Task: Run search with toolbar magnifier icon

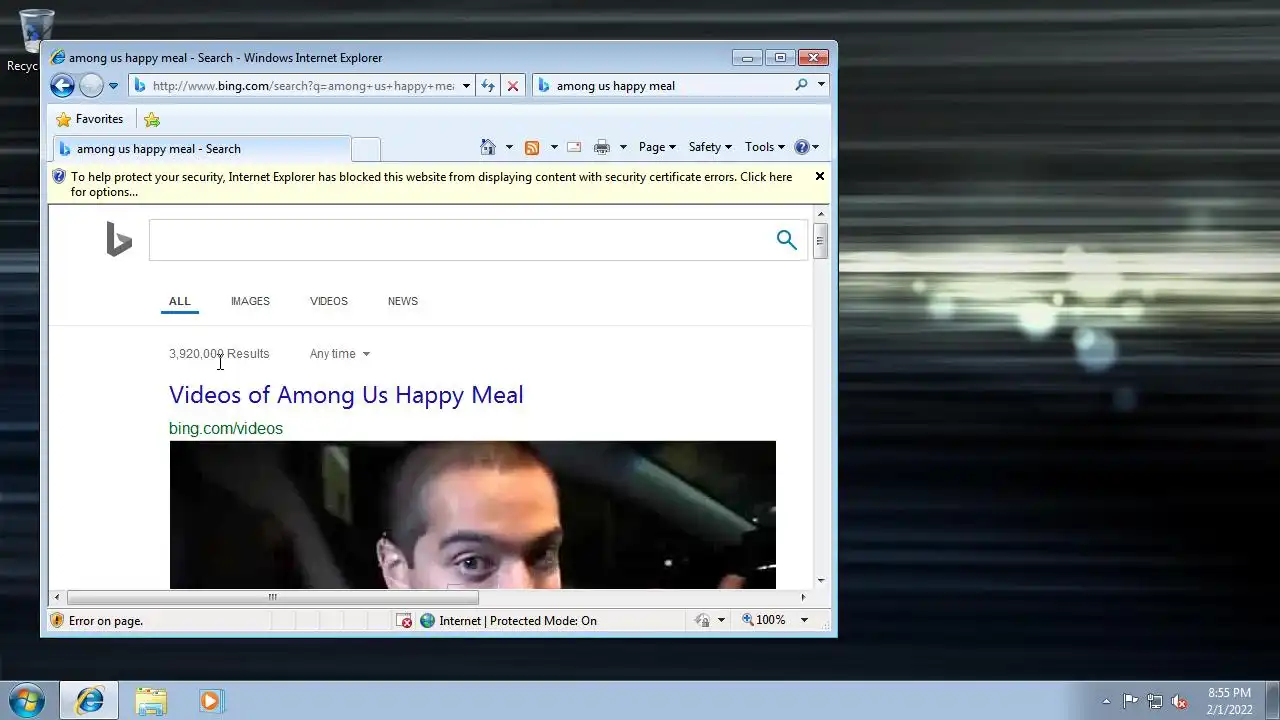Action: coord(801,85)
